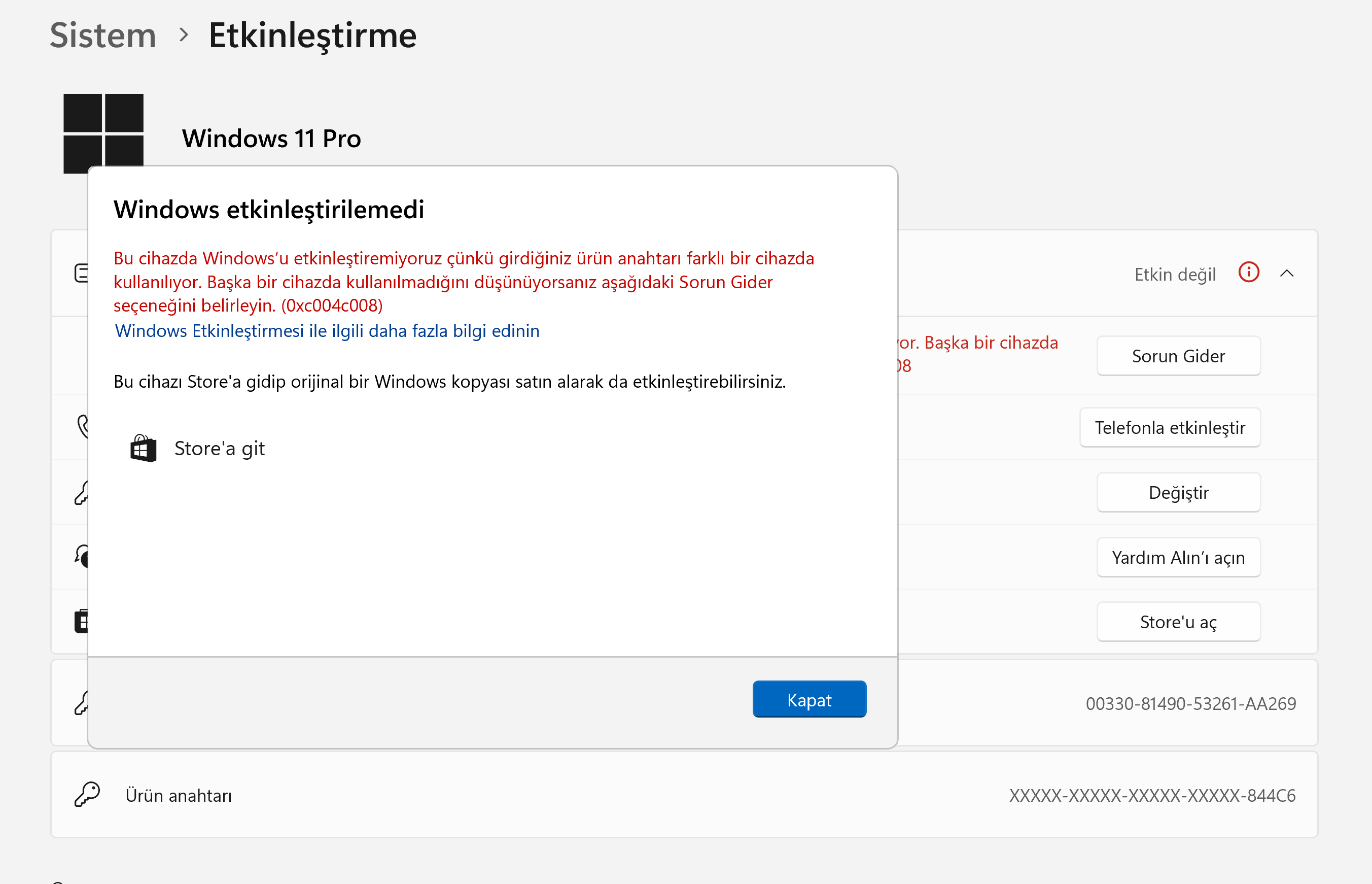Click the Windows logo next to Windows 11 Pro
The image size is (1372, 884).
tap(103, 133)
